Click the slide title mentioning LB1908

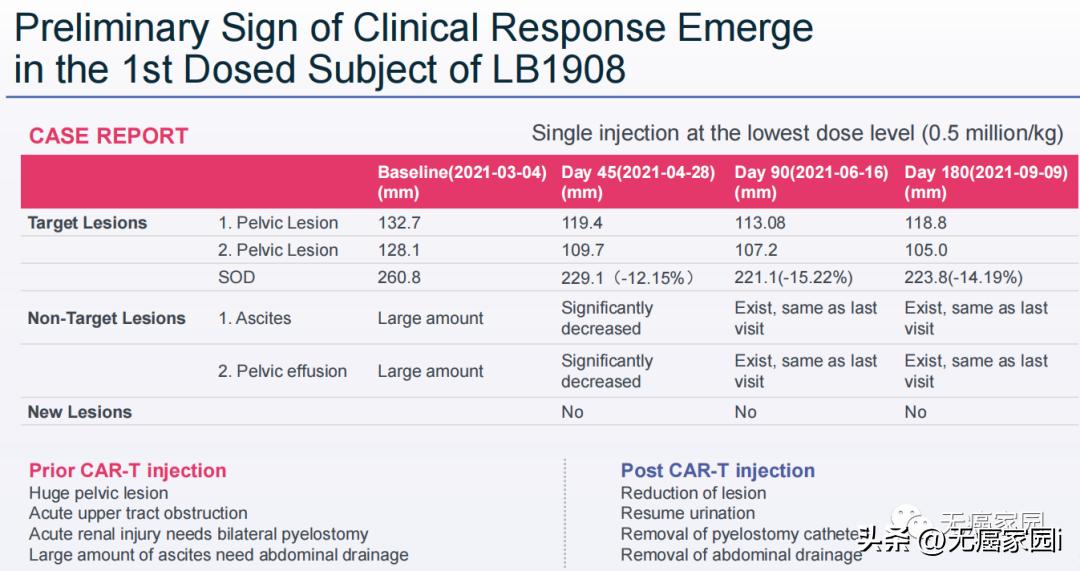(414, 47)
